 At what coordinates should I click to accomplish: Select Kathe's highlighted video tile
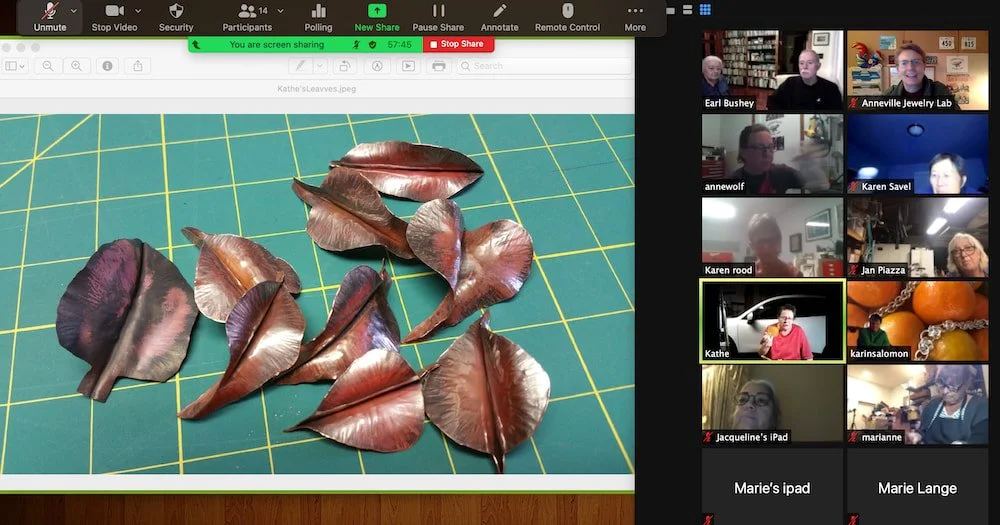click(x=772, y=321)
